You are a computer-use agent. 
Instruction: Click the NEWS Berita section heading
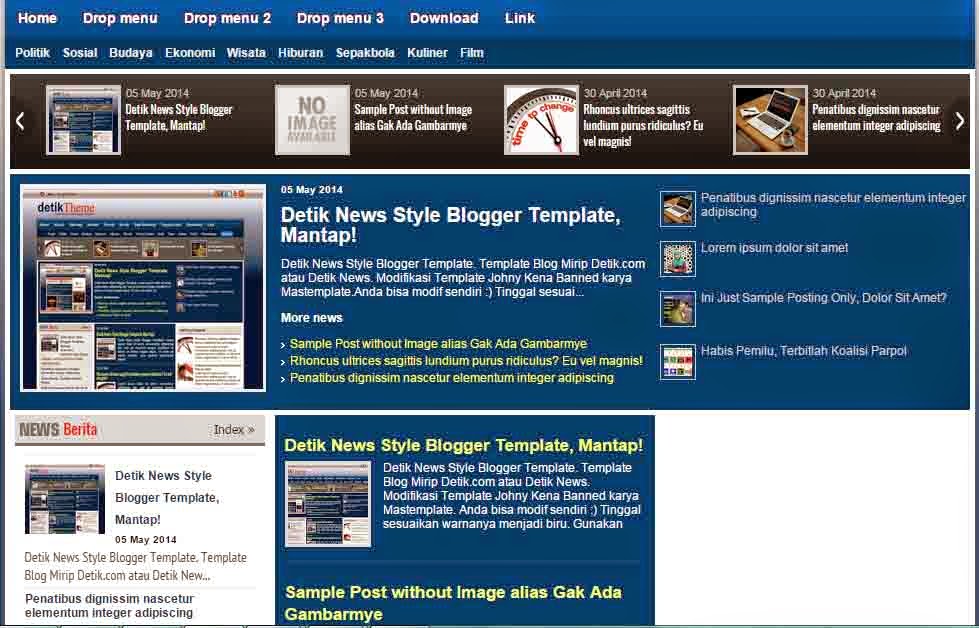pos(58,429)
